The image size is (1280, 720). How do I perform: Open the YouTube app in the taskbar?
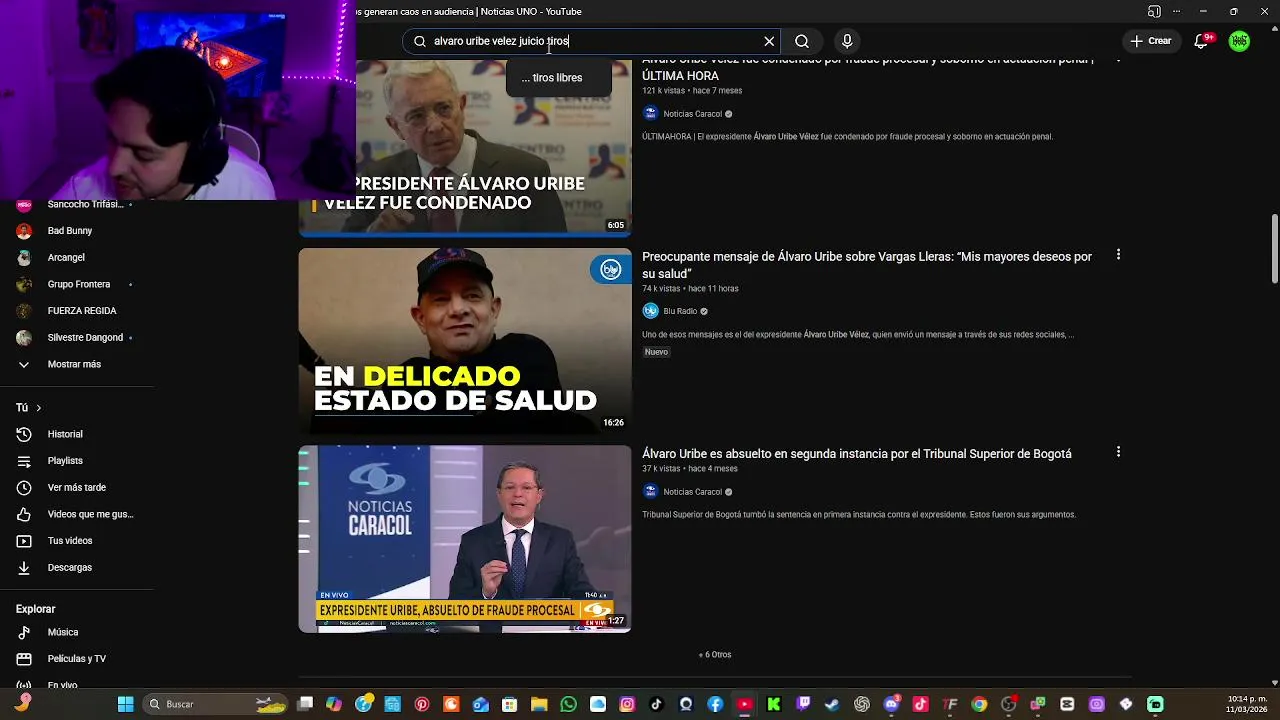tap(745, 704)
